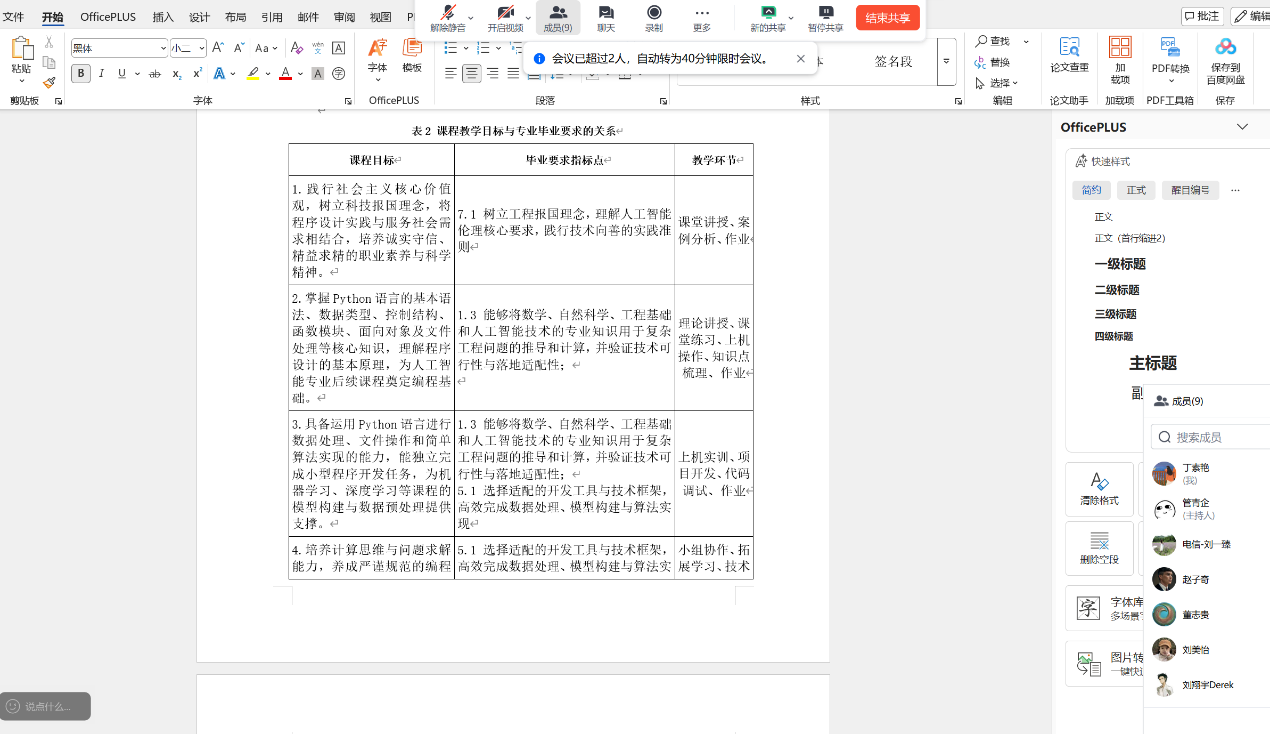Switch to the 插入 ribbon tab
Viewport: 1270px width, 734px height.
point(163,17)
